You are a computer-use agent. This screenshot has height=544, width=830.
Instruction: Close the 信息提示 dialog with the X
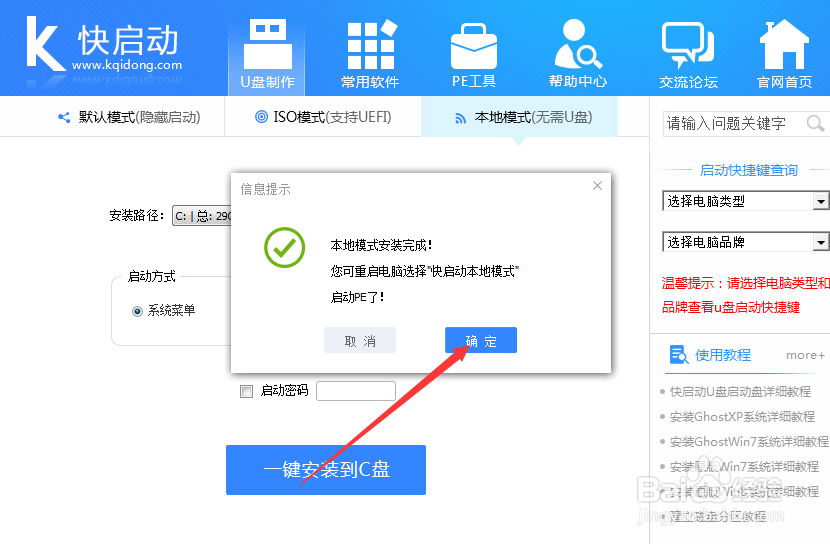click(x=598, y=186)
